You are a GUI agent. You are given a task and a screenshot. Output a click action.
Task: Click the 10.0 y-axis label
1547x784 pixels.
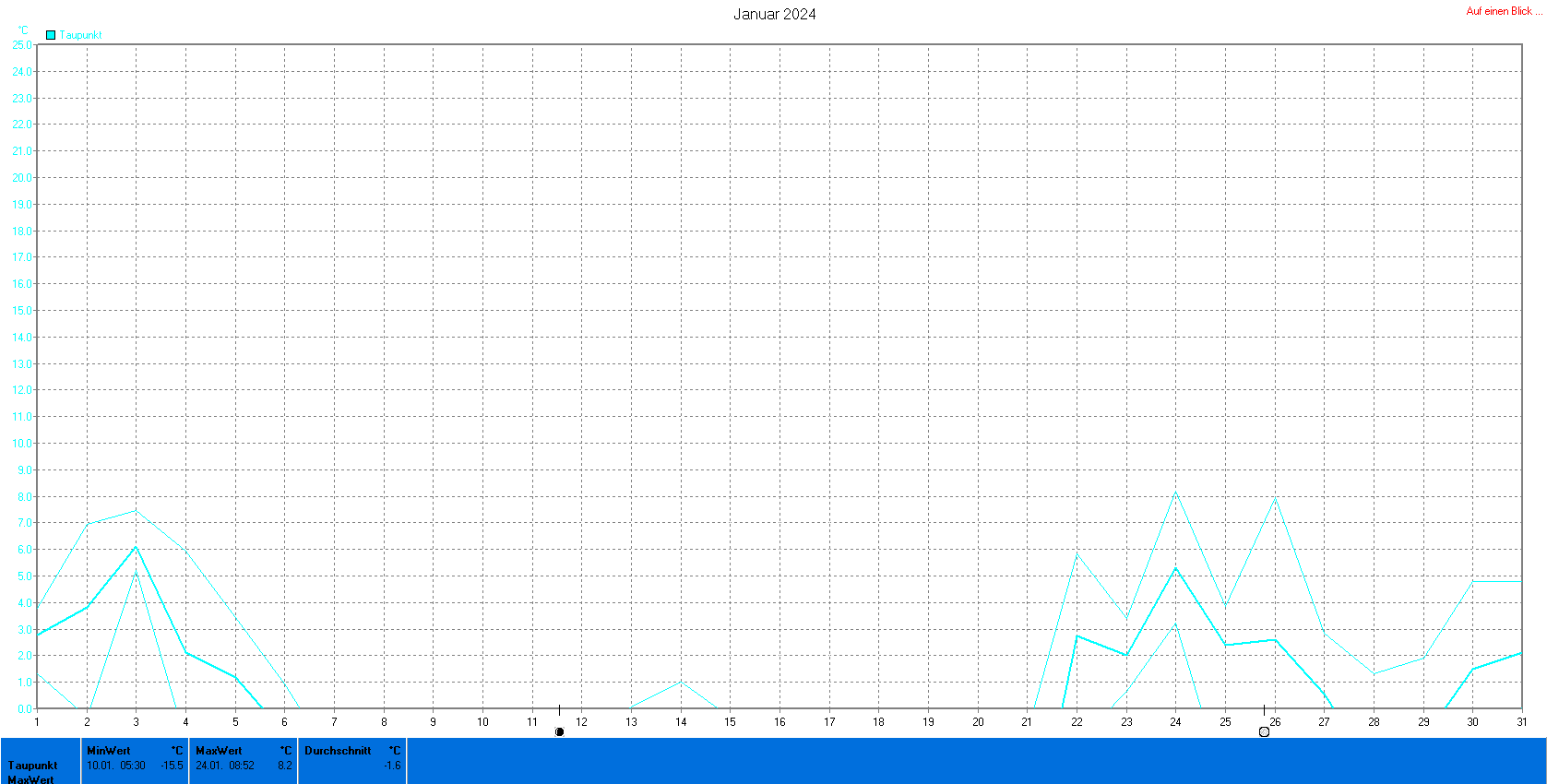pyautogui.click(x=21, y=443)
